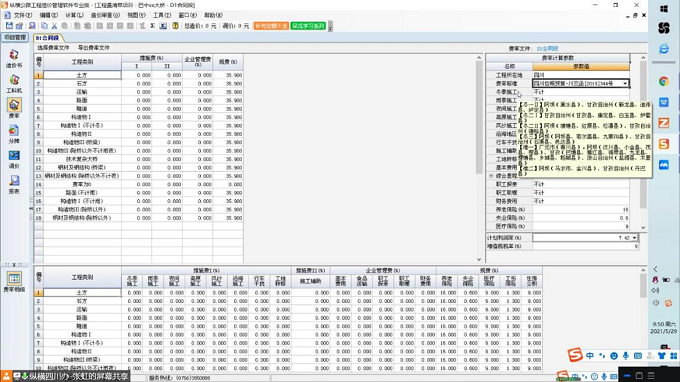Open the 帮助 menu
This screenshot has height=382, width=680.
pos(213,15)
